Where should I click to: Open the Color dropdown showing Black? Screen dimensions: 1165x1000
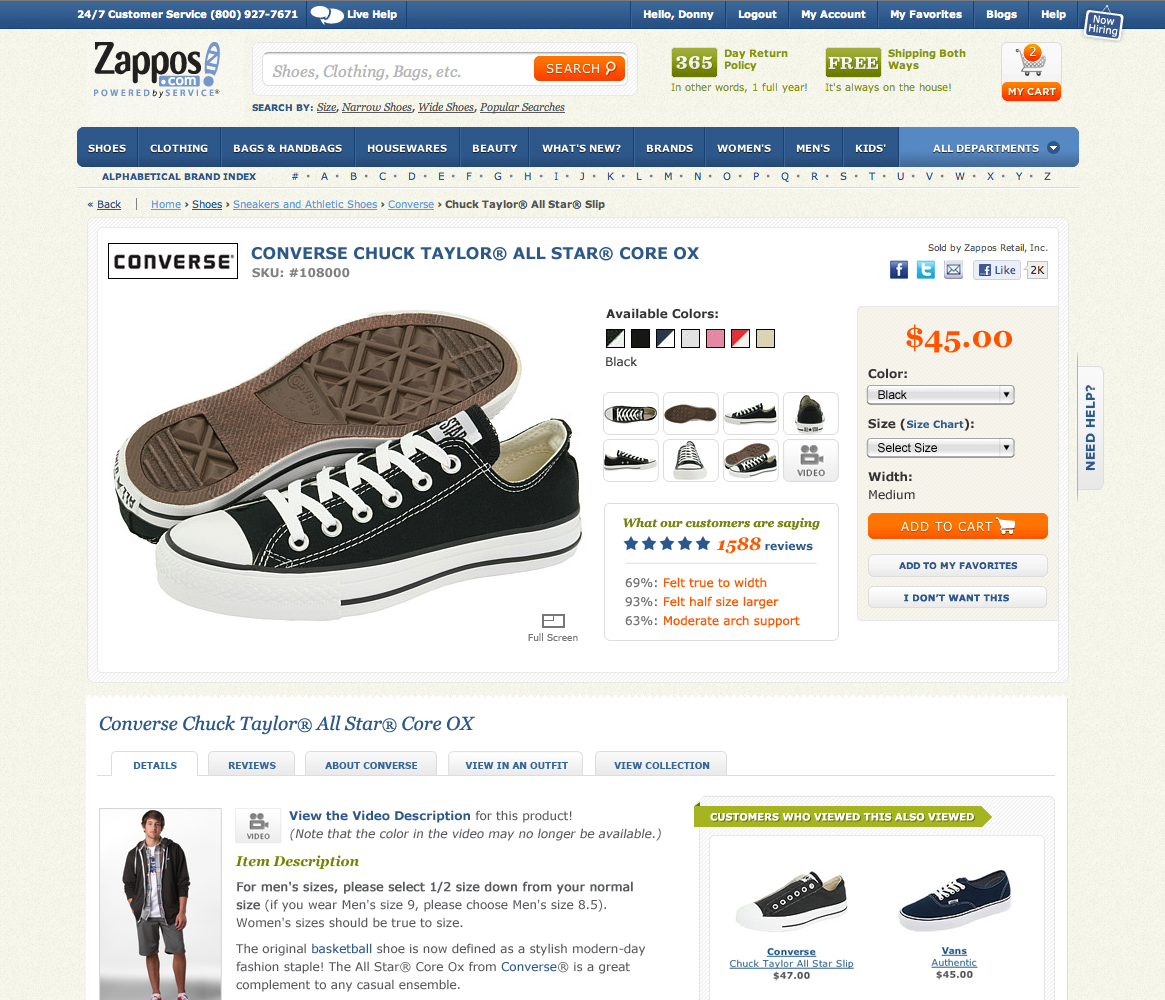(x=940, y=395)
